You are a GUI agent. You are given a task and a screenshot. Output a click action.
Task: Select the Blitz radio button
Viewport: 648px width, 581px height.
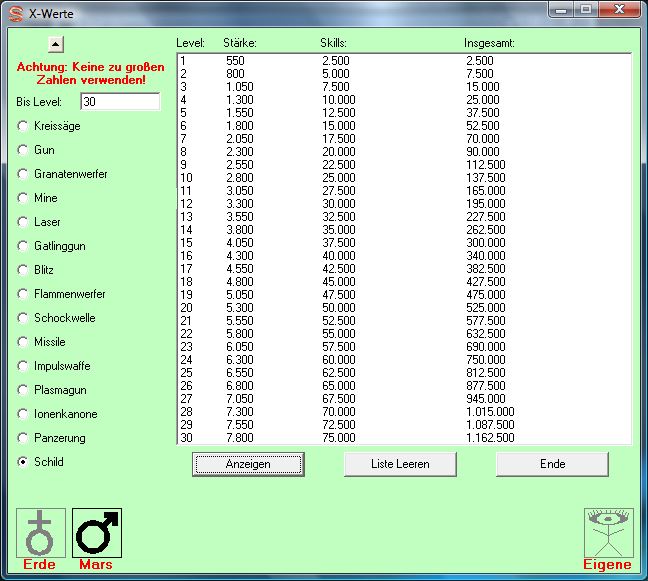coord(23,270)
